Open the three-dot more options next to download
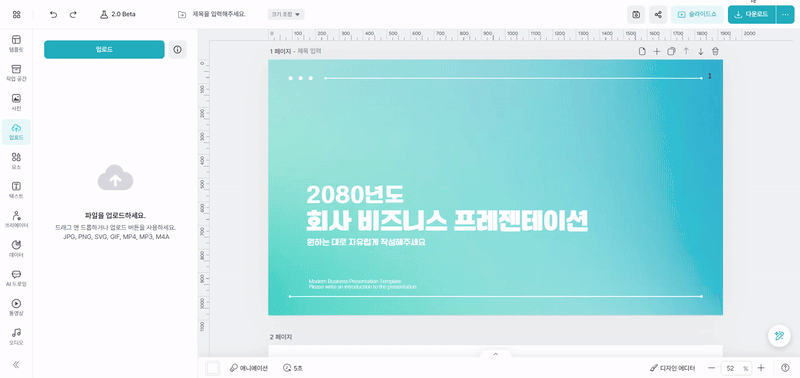Image resolution: width=800 pixels, height=378 pixels. tap(785, 14)
